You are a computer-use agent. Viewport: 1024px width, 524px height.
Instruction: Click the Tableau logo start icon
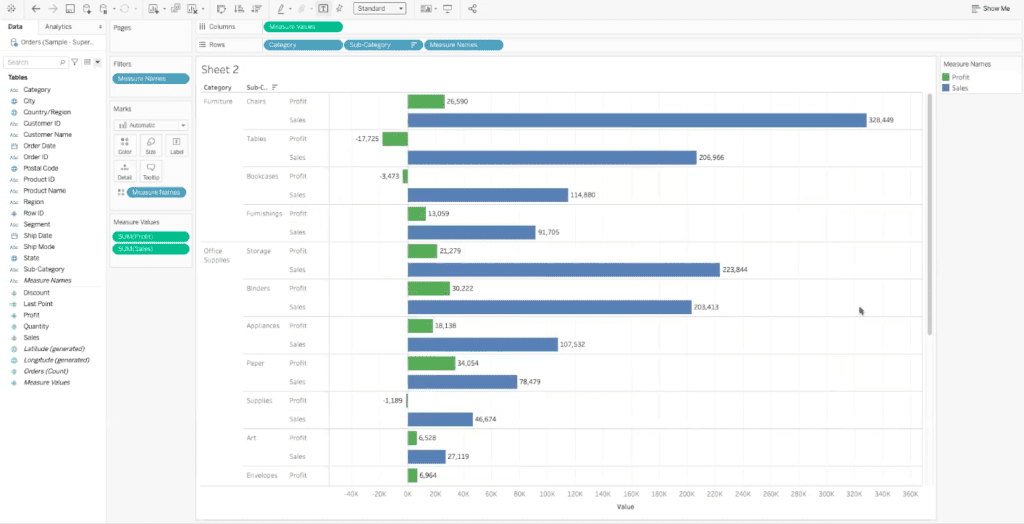(12, 9)
